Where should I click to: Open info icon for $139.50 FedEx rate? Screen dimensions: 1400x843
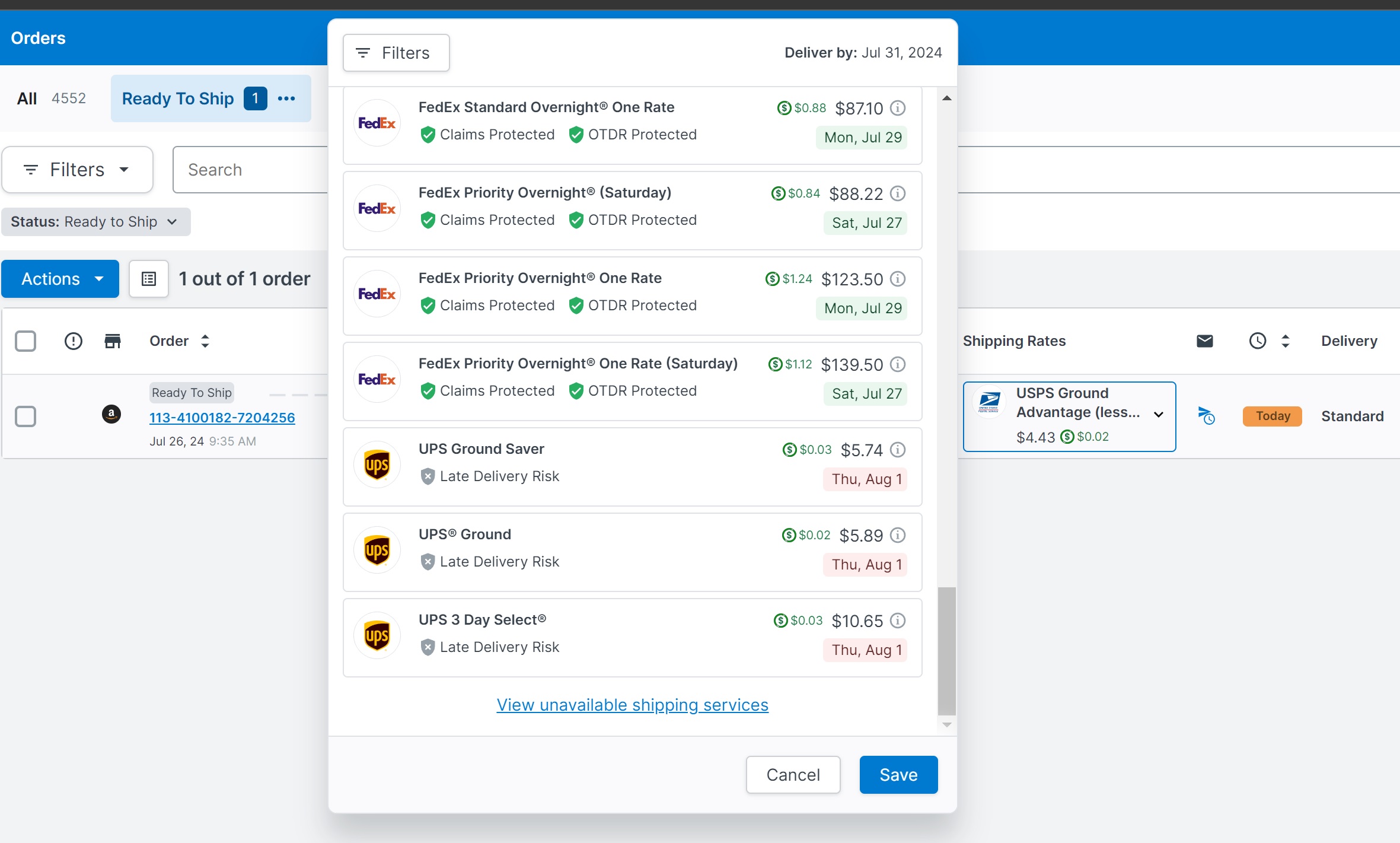point(898,364)
